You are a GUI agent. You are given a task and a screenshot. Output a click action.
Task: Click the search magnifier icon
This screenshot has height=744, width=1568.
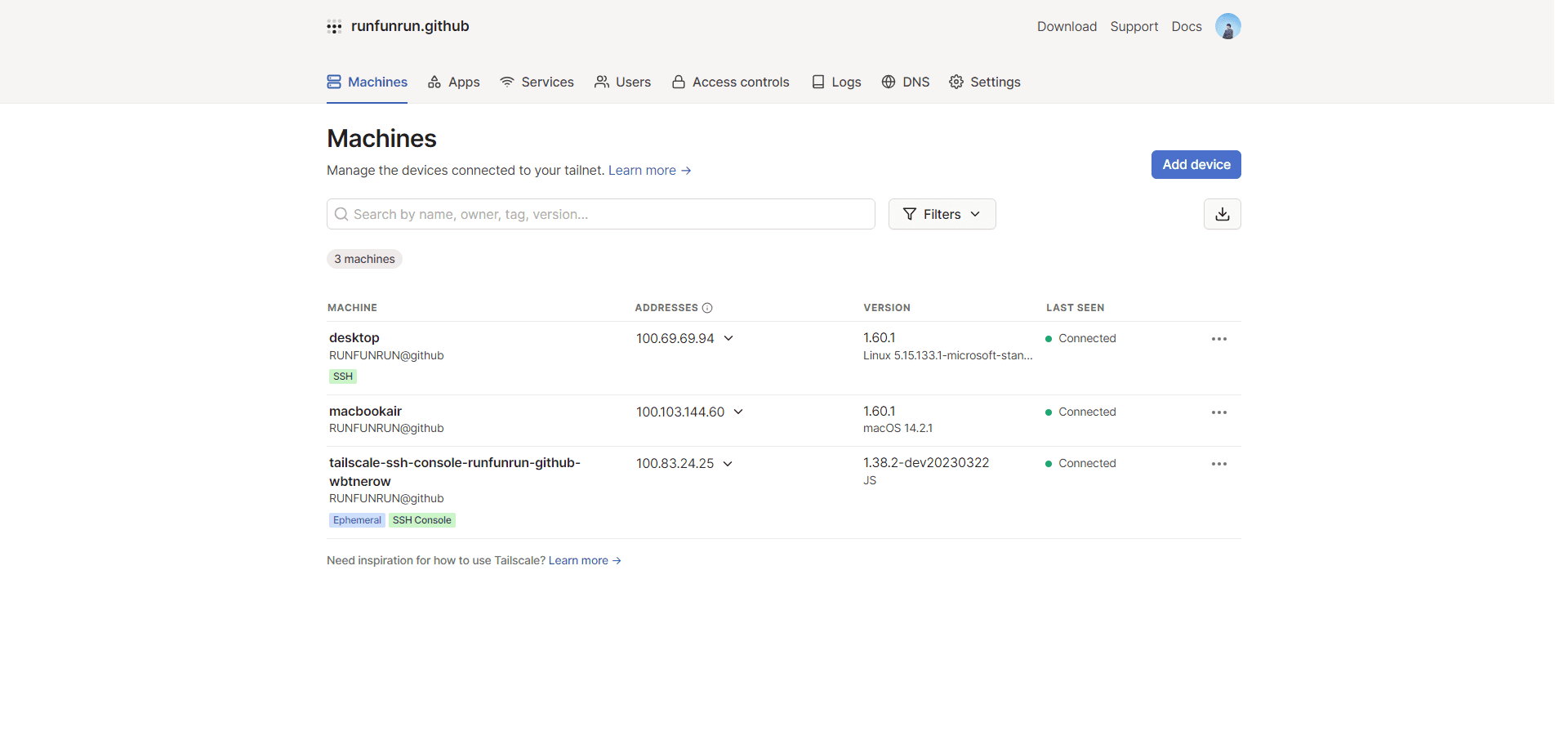click(341, 214)
